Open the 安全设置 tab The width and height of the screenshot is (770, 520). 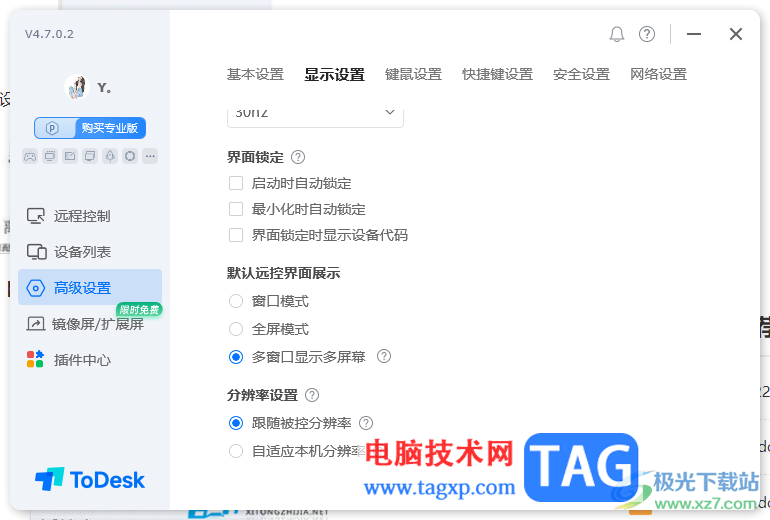(x=581, y=74)
